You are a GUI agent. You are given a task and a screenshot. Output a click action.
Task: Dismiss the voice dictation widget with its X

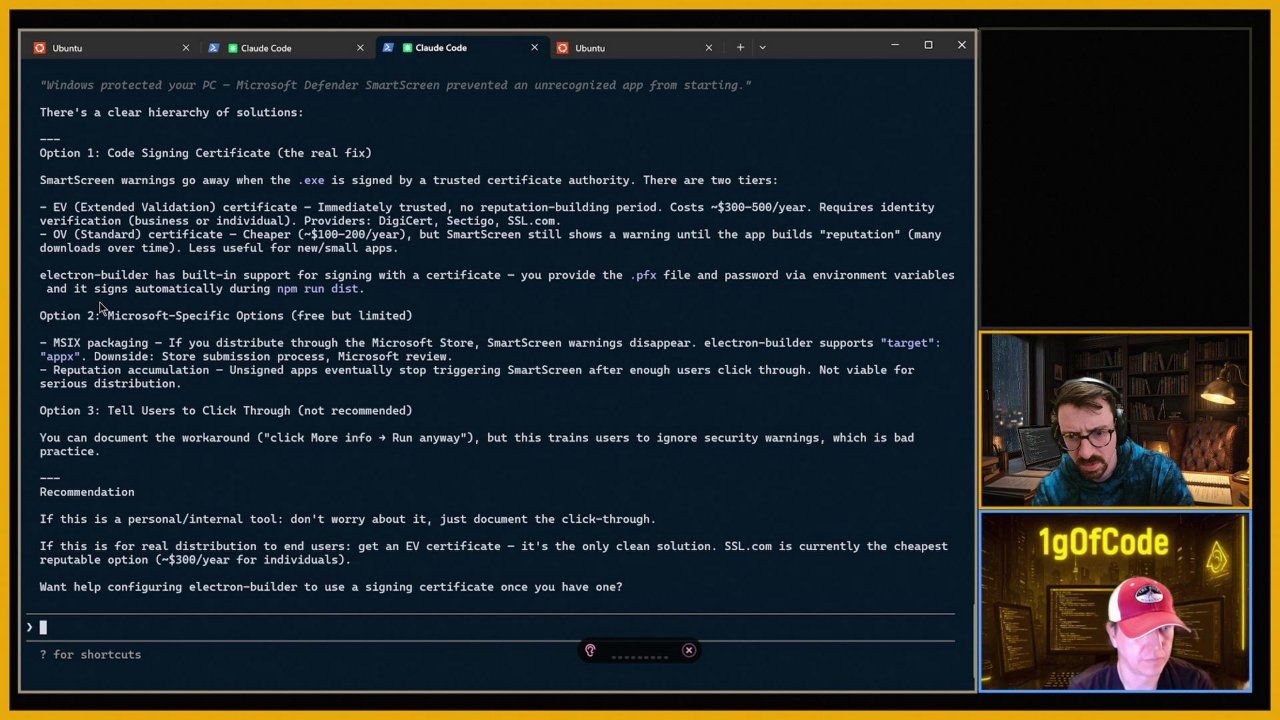coord(688,651)
